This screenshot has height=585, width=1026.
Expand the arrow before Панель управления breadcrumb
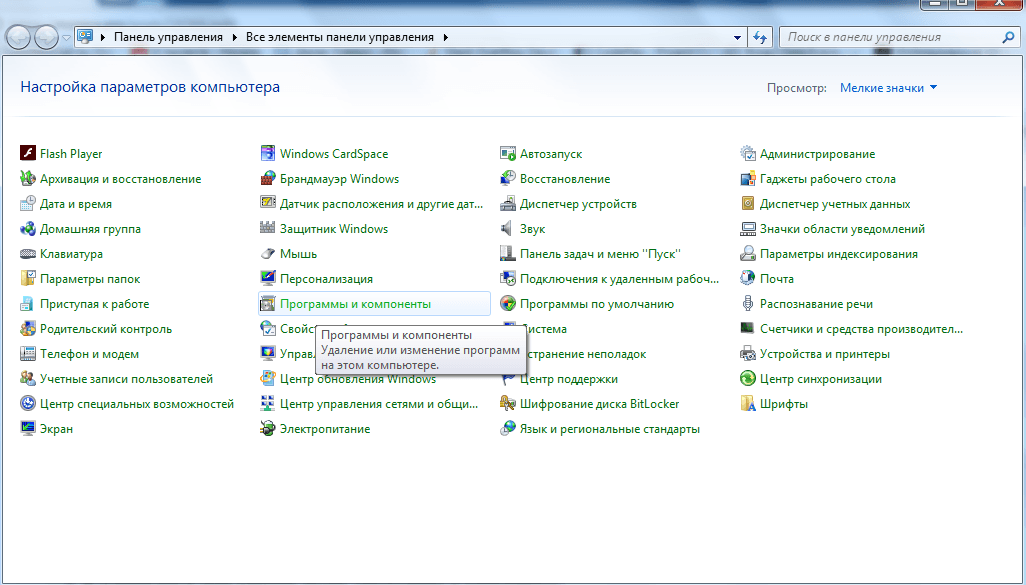tap(103, 37)
